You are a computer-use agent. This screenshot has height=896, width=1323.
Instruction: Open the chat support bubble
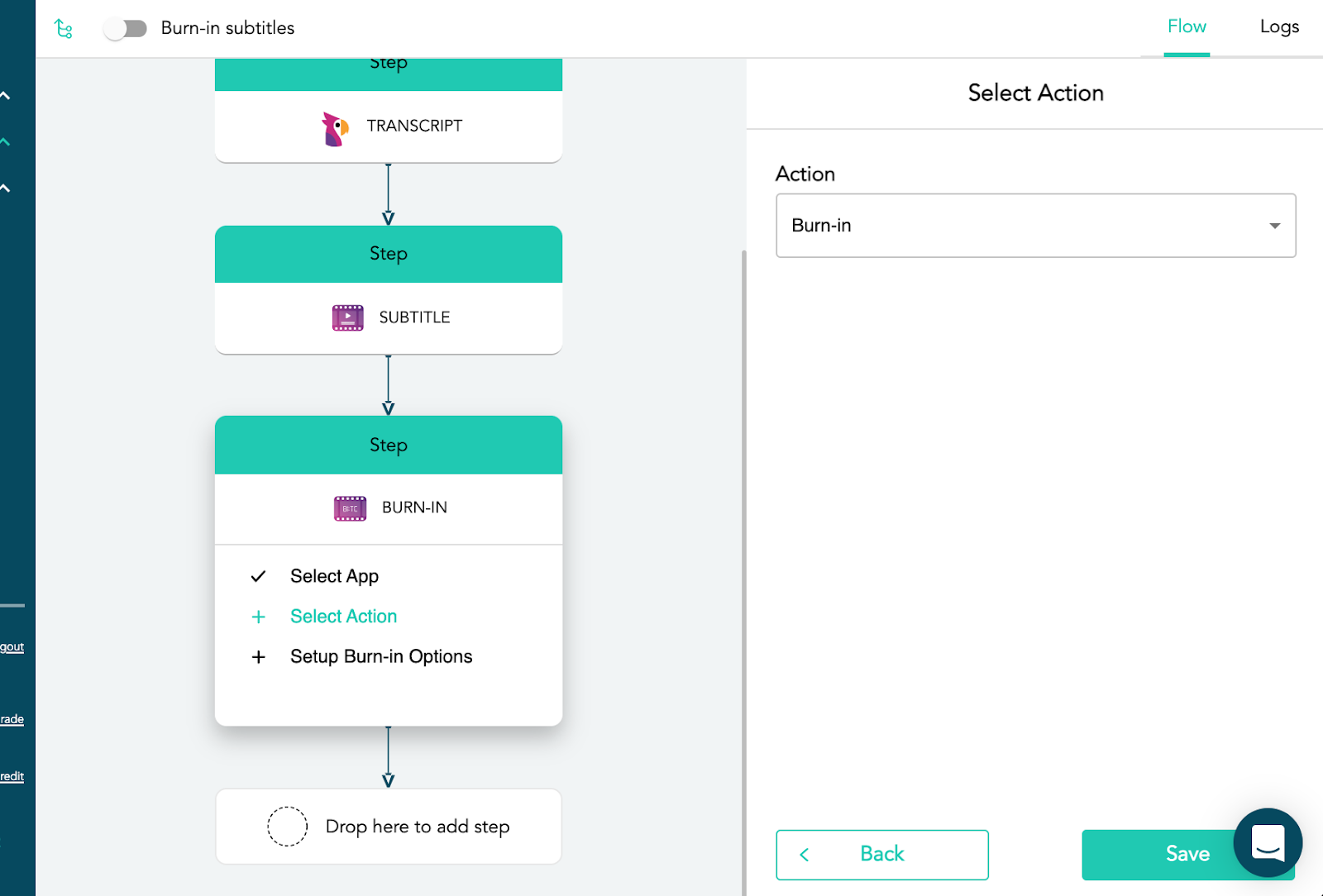[x=1267, y=842]
